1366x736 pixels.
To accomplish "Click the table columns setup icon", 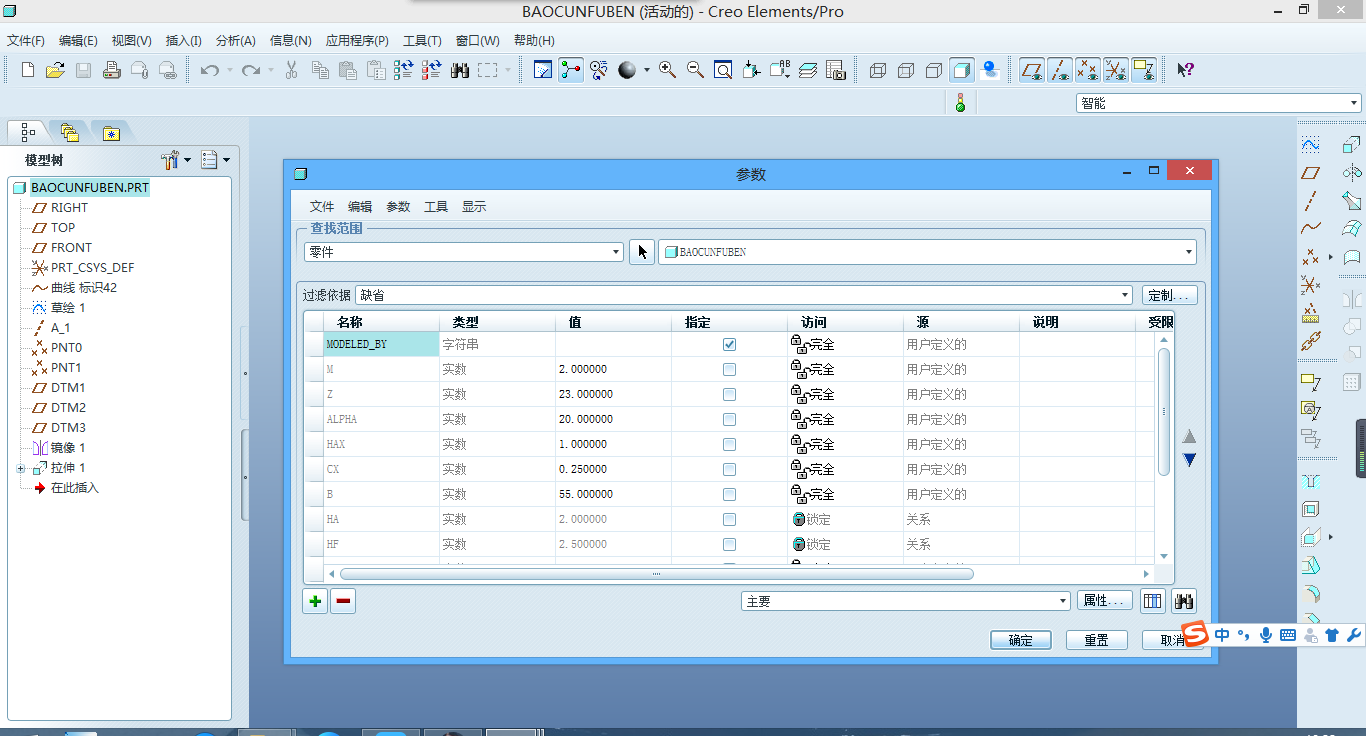I will (1153, 601).
